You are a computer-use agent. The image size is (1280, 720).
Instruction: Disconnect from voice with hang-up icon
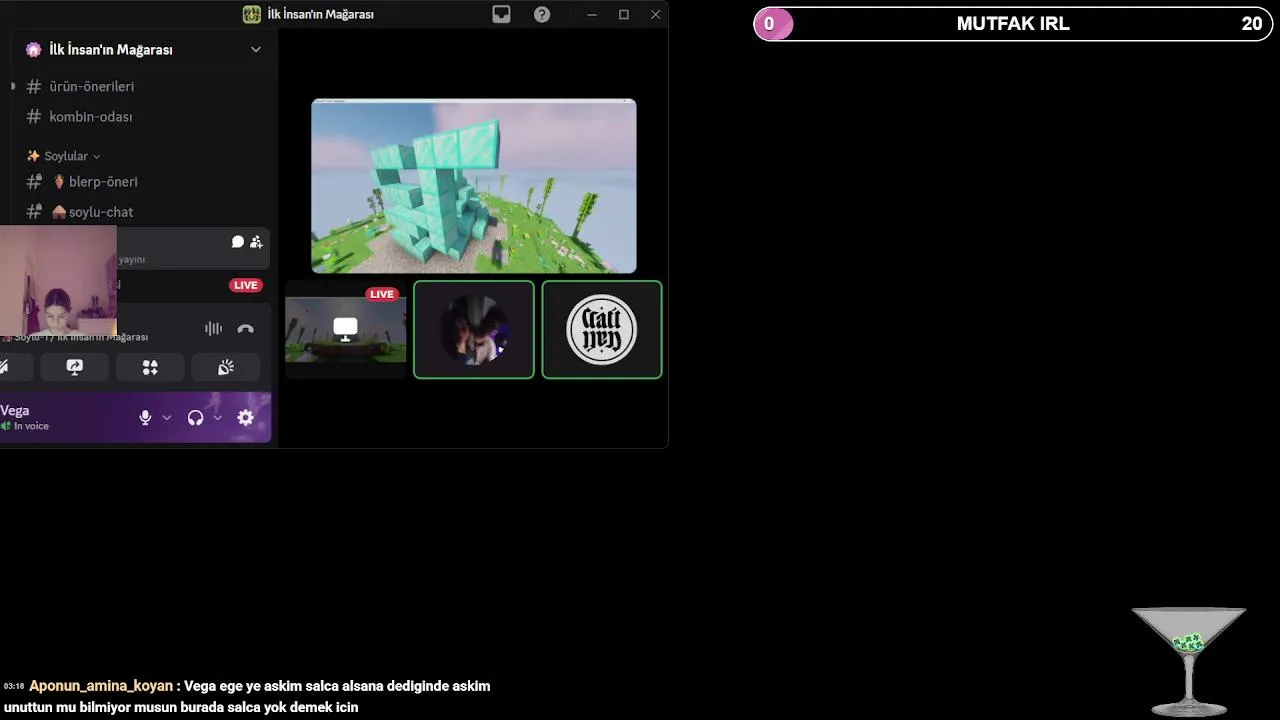coord(245,328)
